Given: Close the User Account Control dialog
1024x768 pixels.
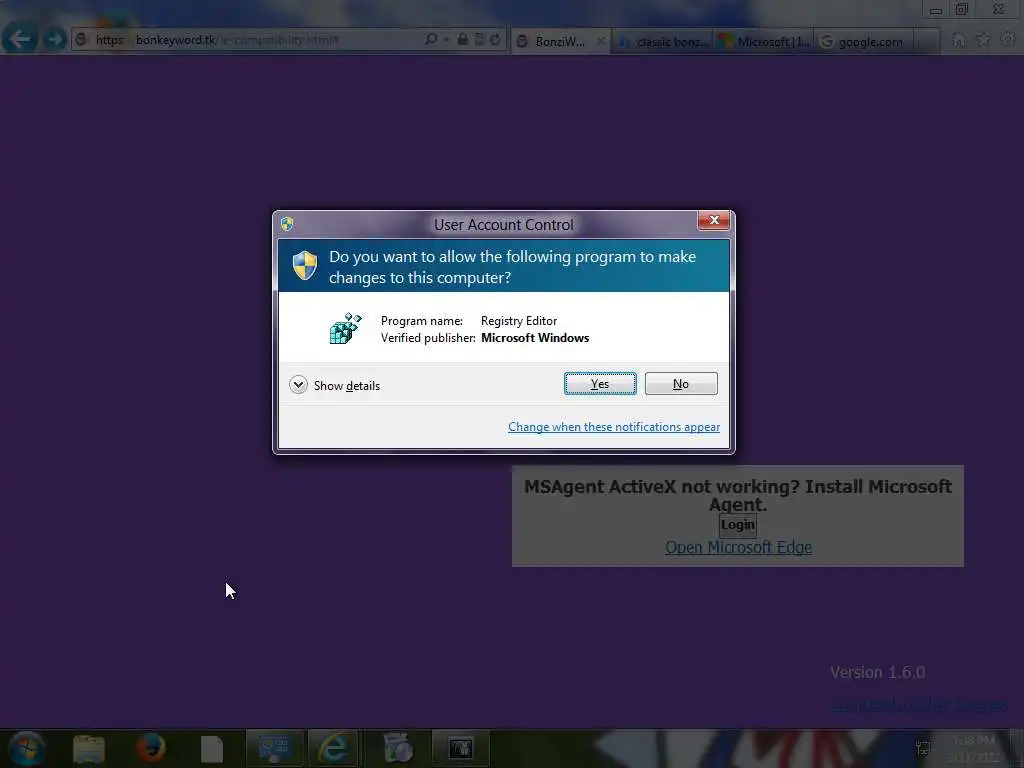Looking at the screenshot, I should click(x=714, y=221).
